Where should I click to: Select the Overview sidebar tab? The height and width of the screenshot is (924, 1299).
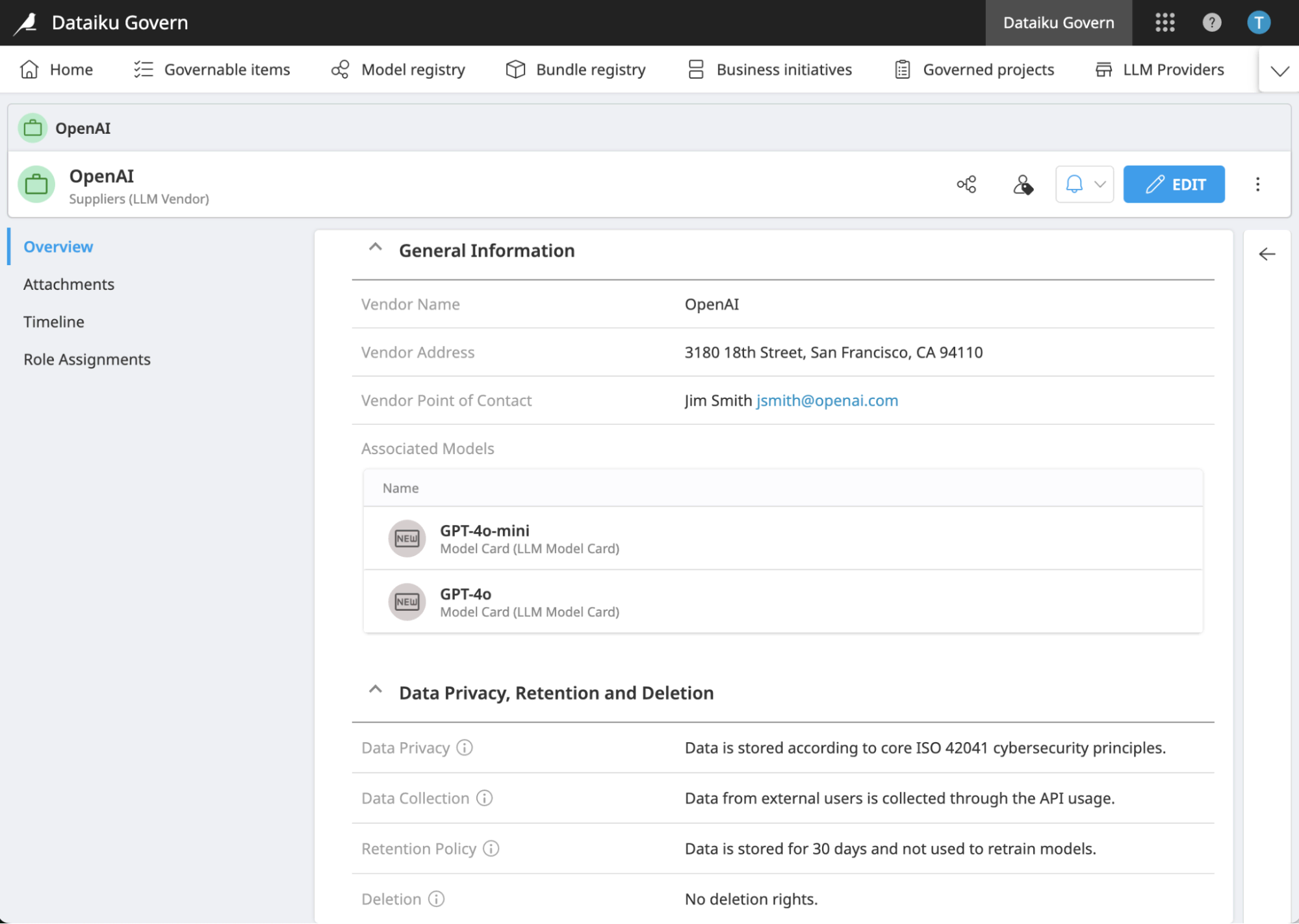tap(58, 247)
